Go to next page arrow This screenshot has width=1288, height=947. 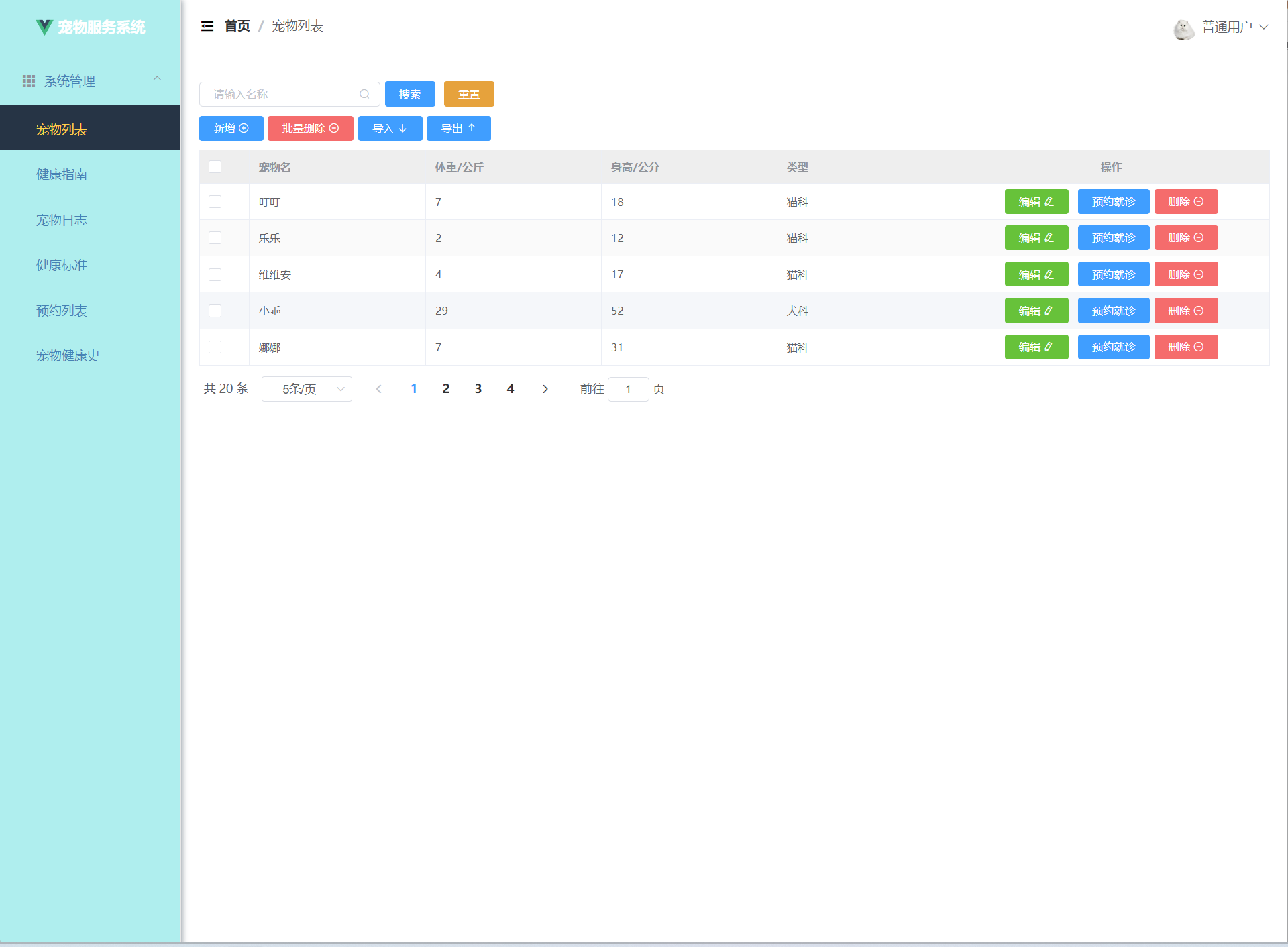545,389
